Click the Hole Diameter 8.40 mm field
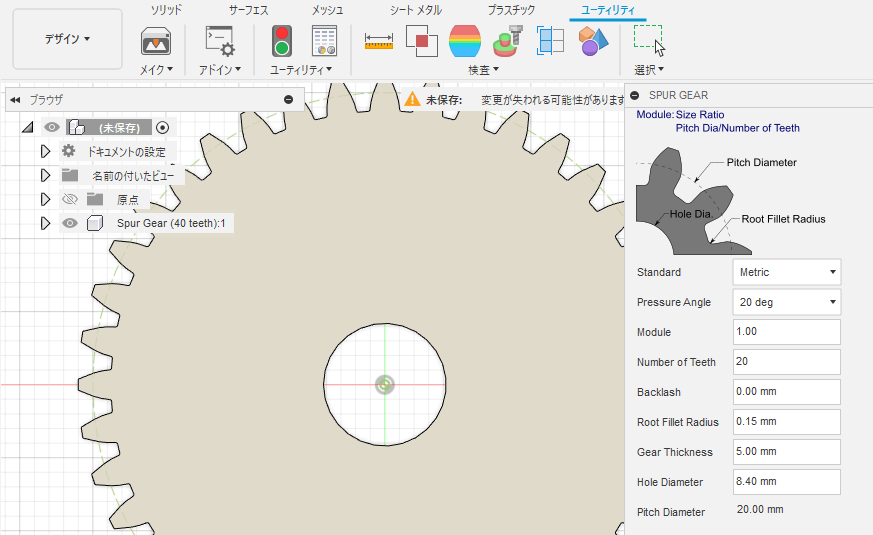Screen dimensions: 873x535 coord(786,482)
